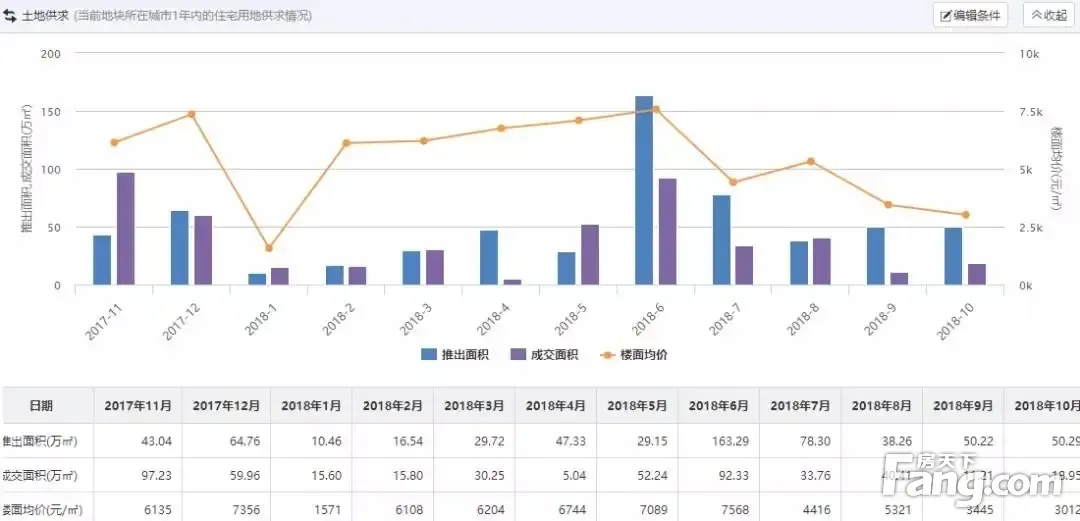The height and width of the screenshot is (521, 1080).
Task: Toggle 成交面积 series in chart legend
Action: point(544,354)
